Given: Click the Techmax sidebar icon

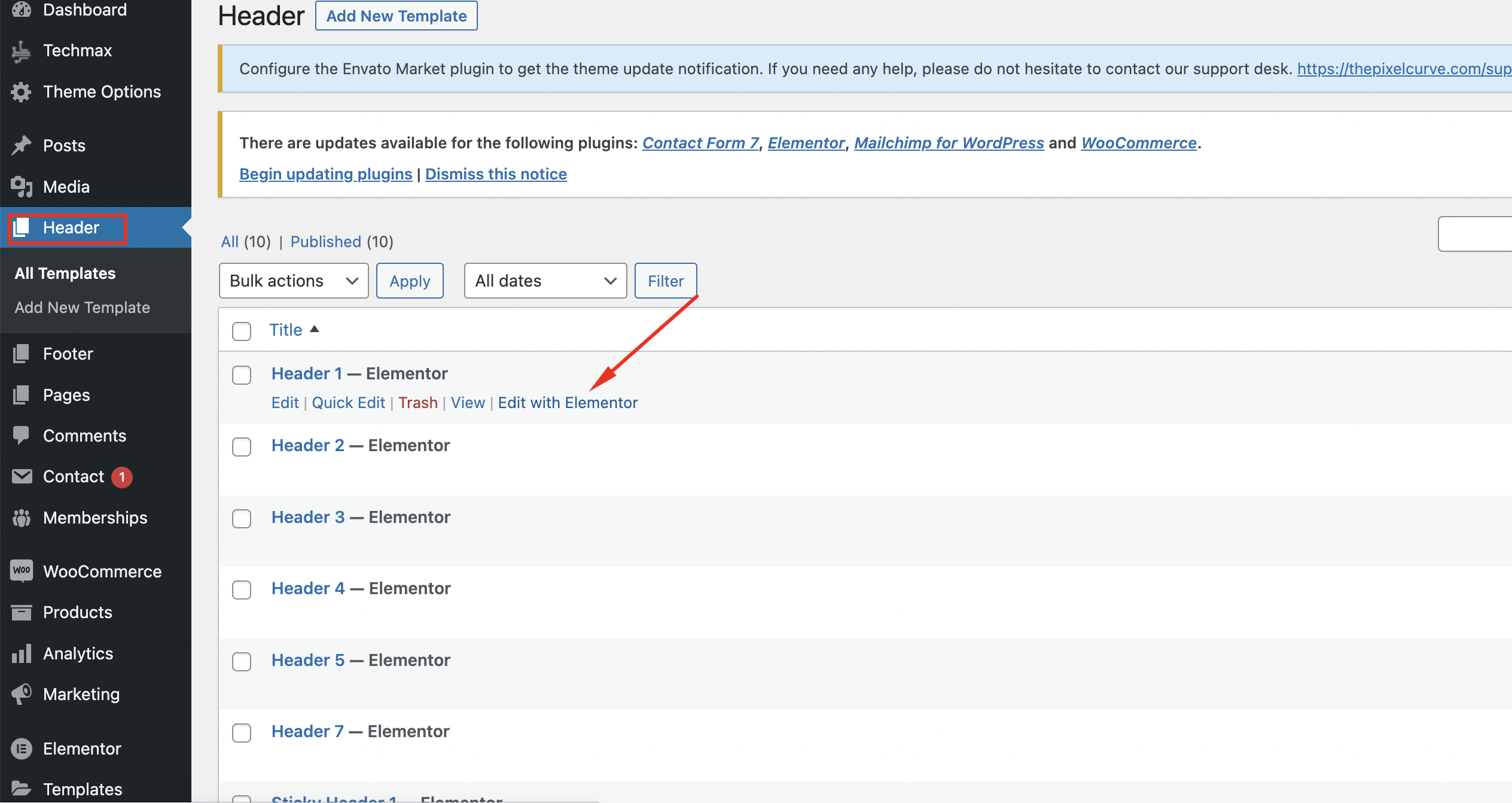Looking at the screenshot, I should pos(22,51).
